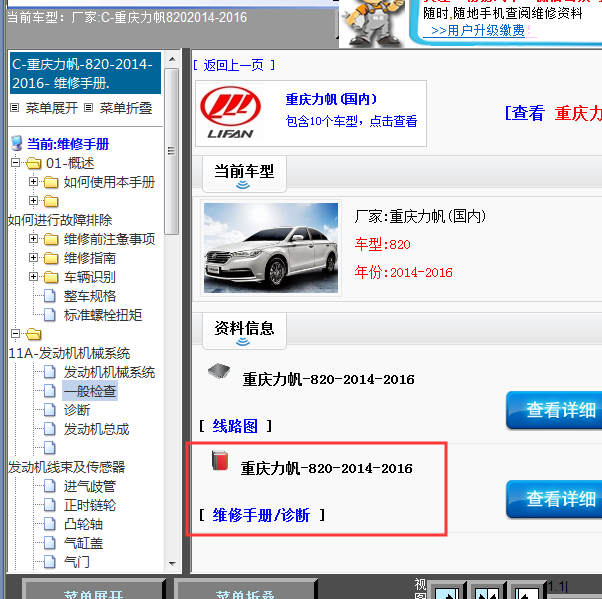Click the 菜单展开 button in bottom bar
This screenshot has height=599, width=602.
click(94, 590)
